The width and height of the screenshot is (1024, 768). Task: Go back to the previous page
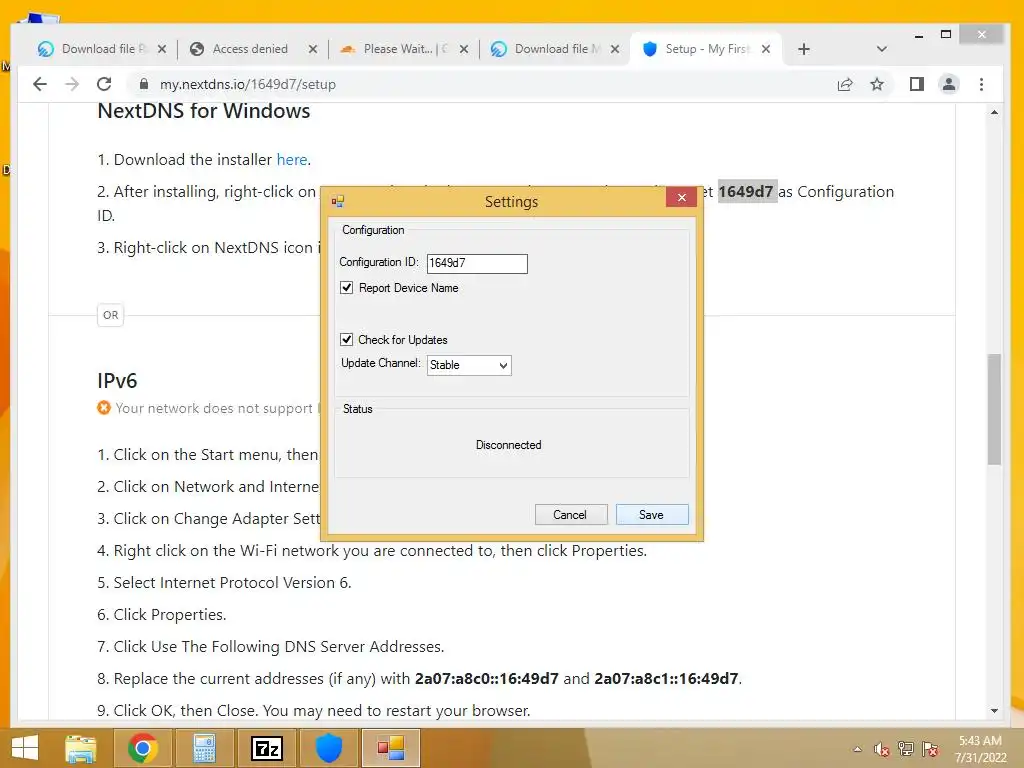pyautogui.click(x=40, y=84)
